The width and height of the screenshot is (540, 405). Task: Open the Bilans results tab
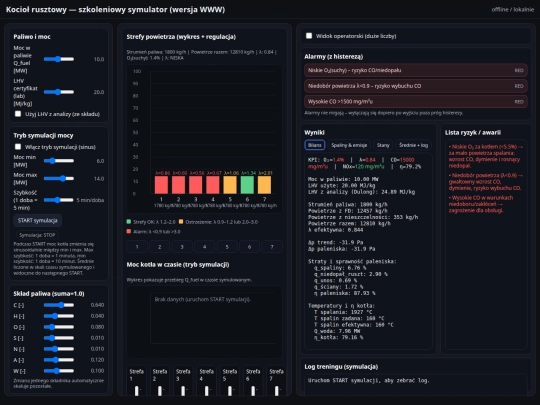314,145
